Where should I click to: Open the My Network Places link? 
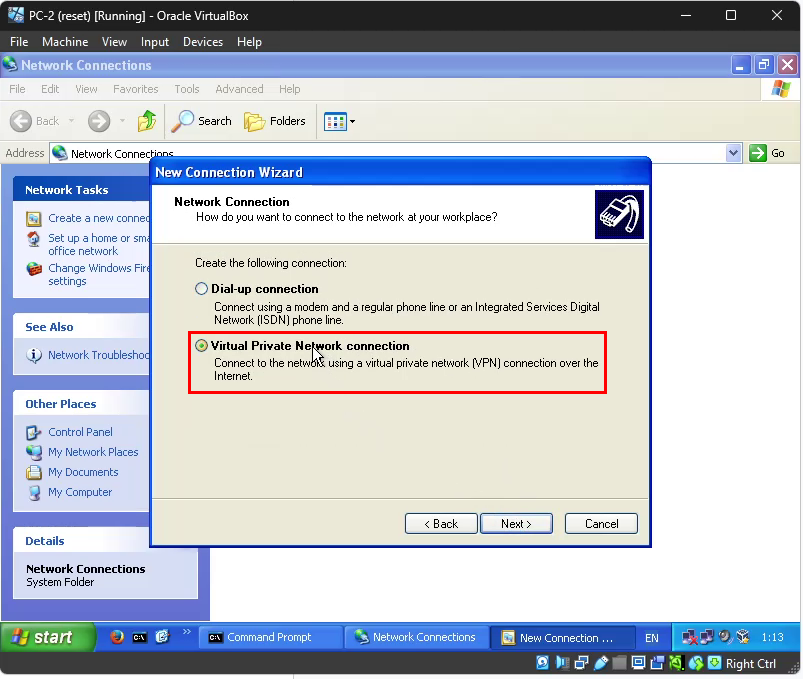(93, 452)
